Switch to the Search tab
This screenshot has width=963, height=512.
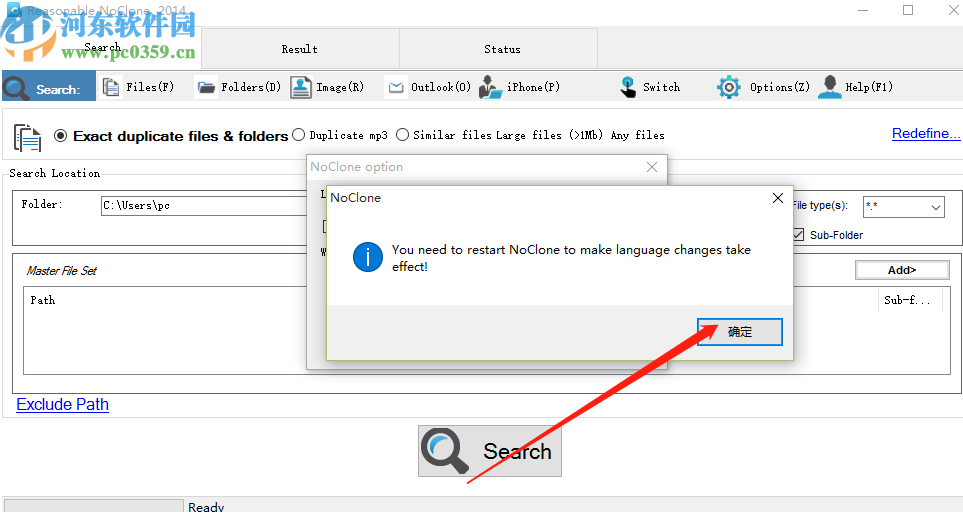[102, 47]
